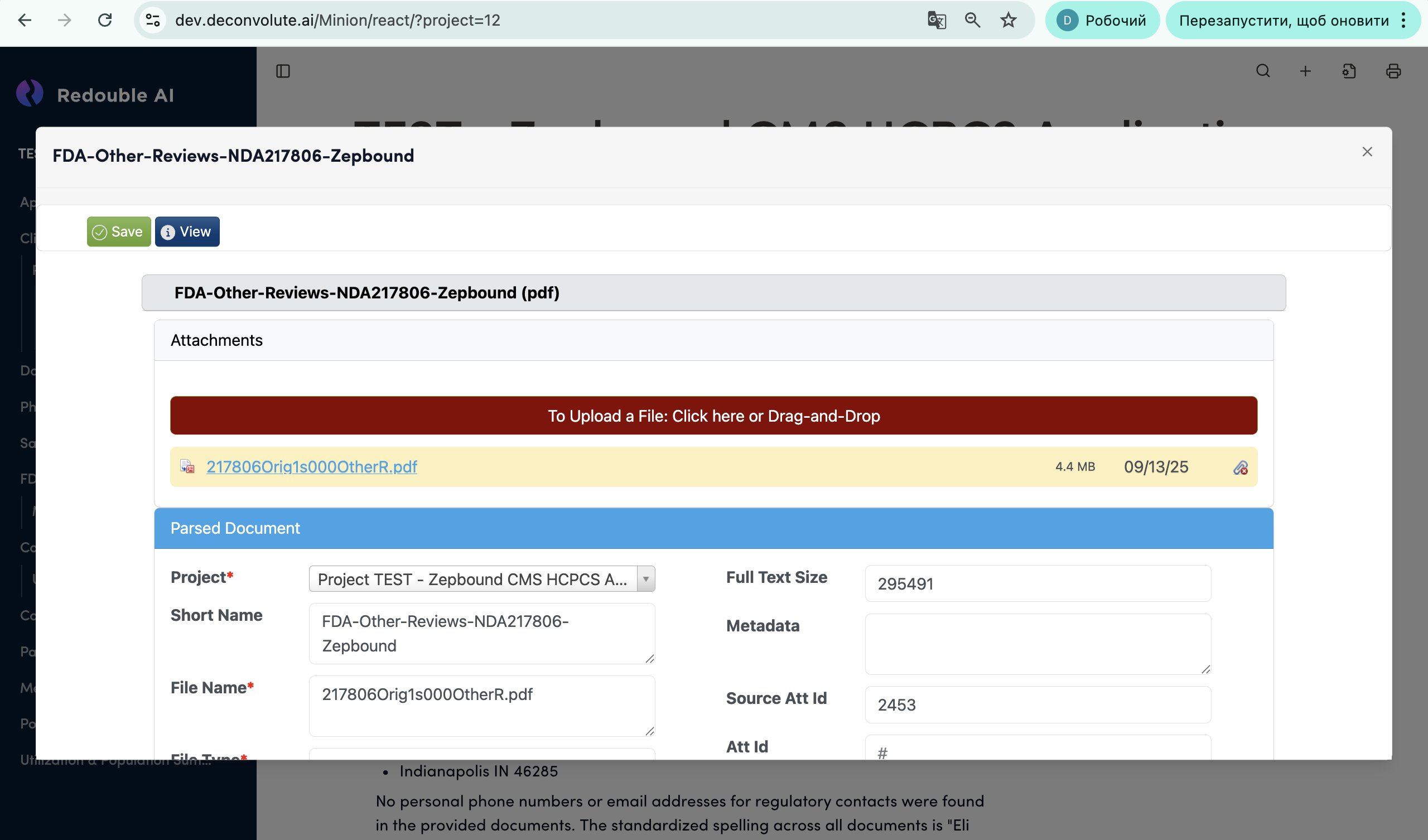
Task: Click the plus icon in the app toolbar
Action: pyautogui.click(x=1305, y=71)
